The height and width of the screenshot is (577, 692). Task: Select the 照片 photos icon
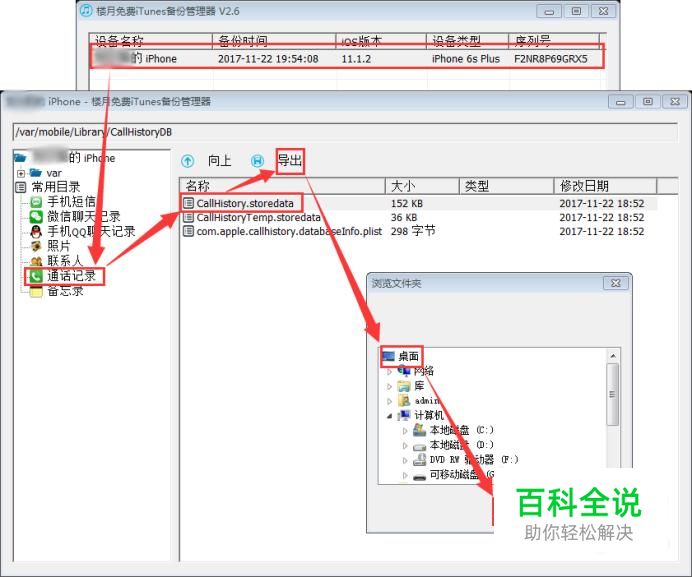(x=36, y=246)
